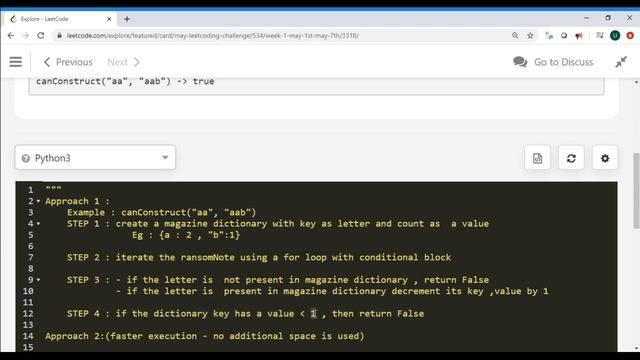Viewport: 640px width, 360px height.
Task: Reload the LeetCode page
Action: coord(40,36)
